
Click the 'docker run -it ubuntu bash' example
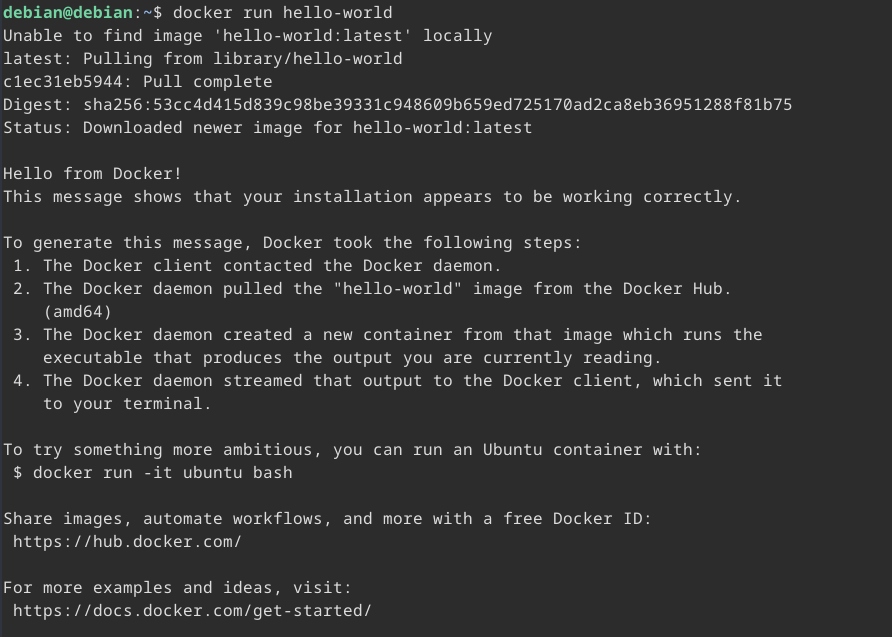click(162, 472)
